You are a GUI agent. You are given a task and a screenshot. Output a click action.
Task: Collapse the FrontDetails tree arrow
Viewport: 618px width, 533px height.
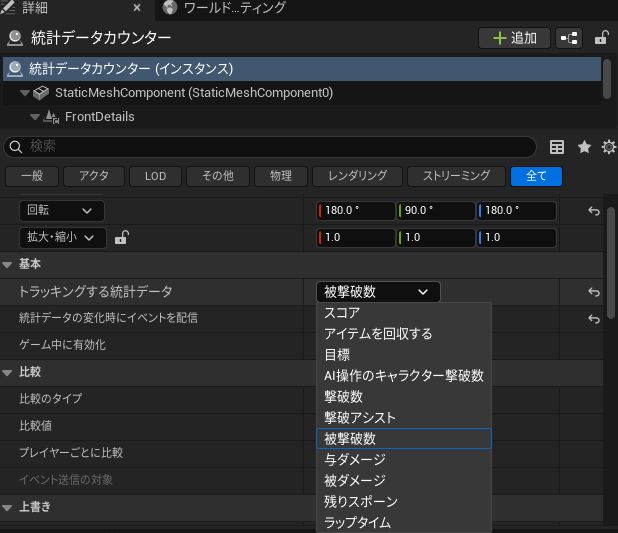pyautogui.click(x=35, y=117)
